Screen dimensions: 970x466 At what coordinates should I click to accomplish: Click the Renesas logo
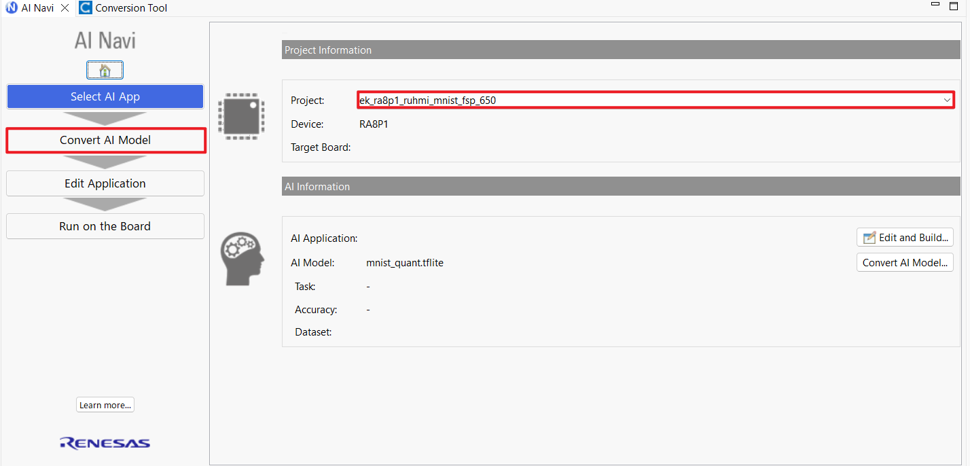click(105, 442)
